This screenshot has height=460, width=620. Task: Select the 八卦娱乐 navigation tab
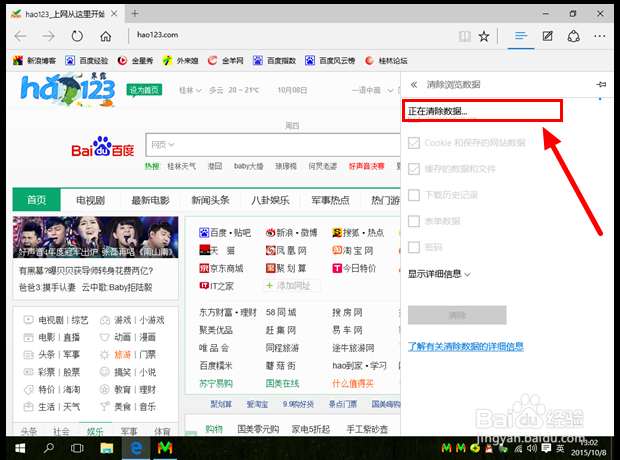[x=270, y=201]
